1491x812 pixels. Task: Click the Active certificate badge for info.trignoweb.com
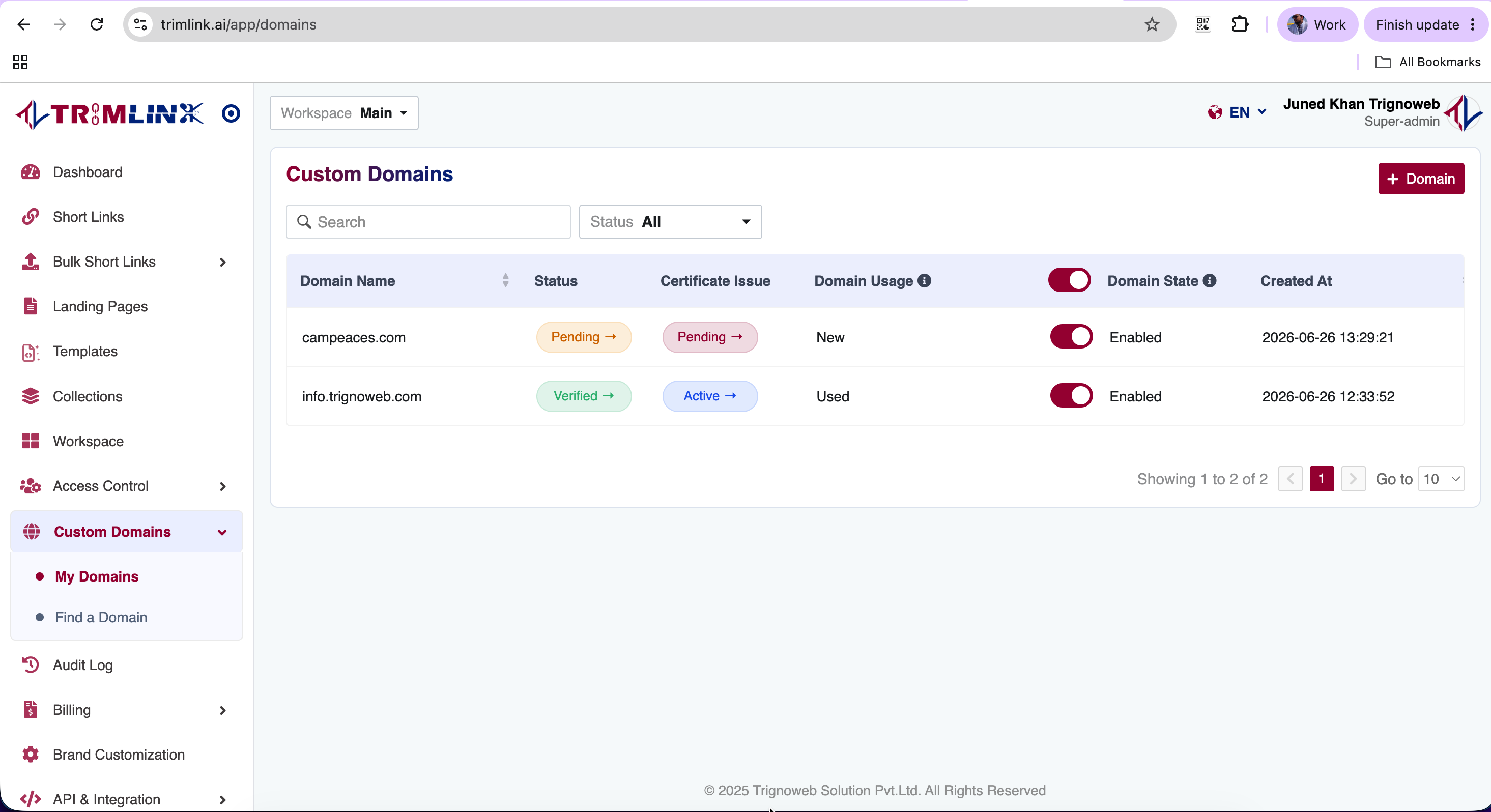click(x=709, y=396)
